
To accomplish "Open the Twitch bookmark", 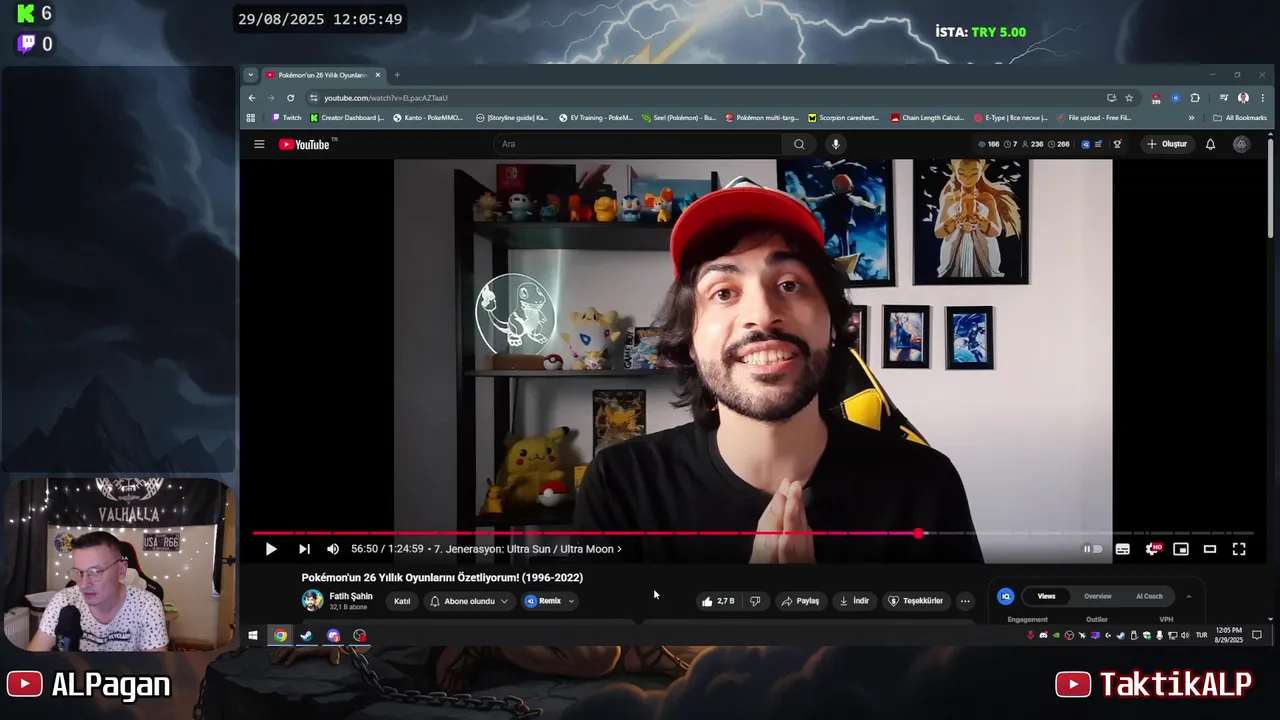I will coord(286,118).
